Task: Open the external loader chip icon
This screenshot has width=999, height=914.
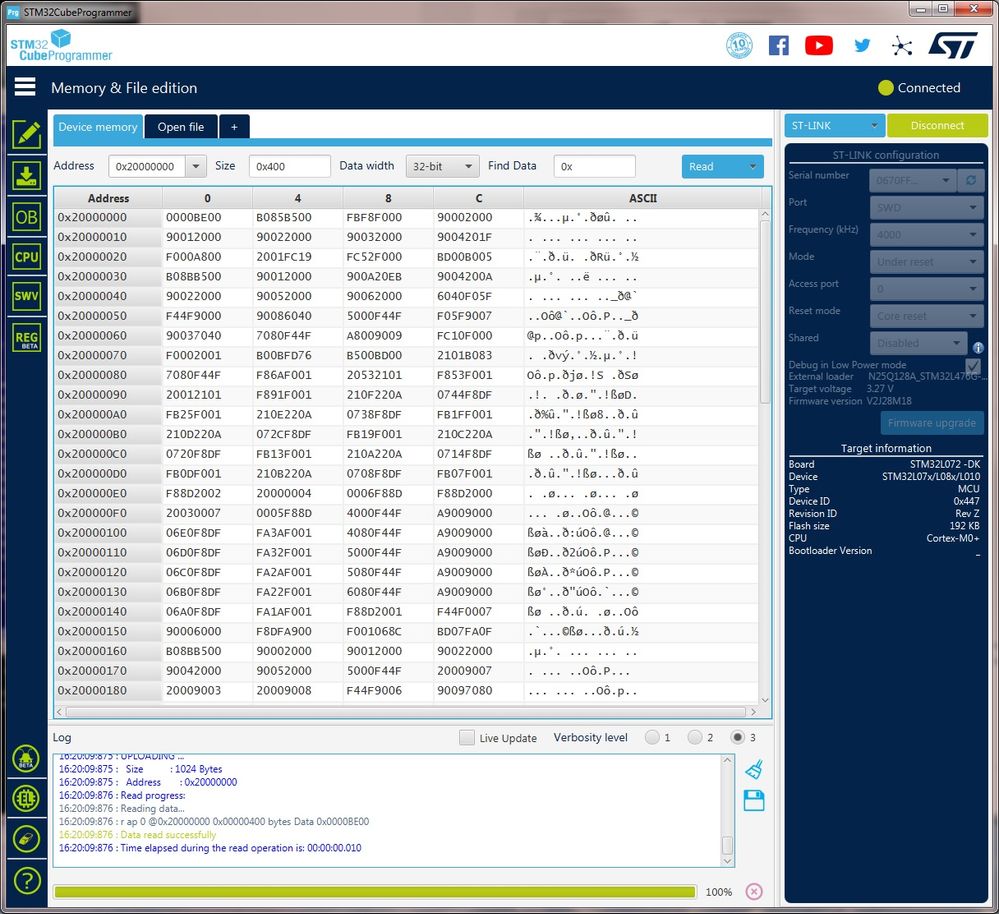Action: 26,798
